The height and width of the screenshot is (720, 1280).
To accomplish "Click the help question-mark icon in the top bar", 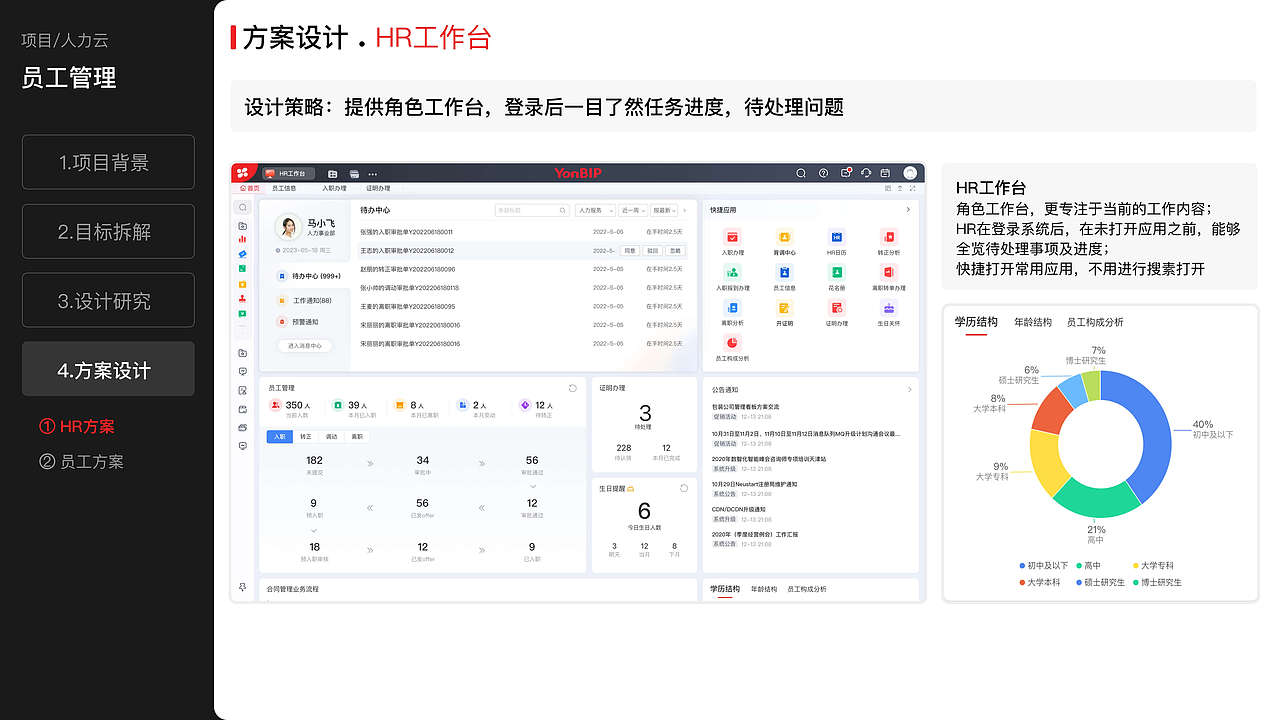I will 822,172.
